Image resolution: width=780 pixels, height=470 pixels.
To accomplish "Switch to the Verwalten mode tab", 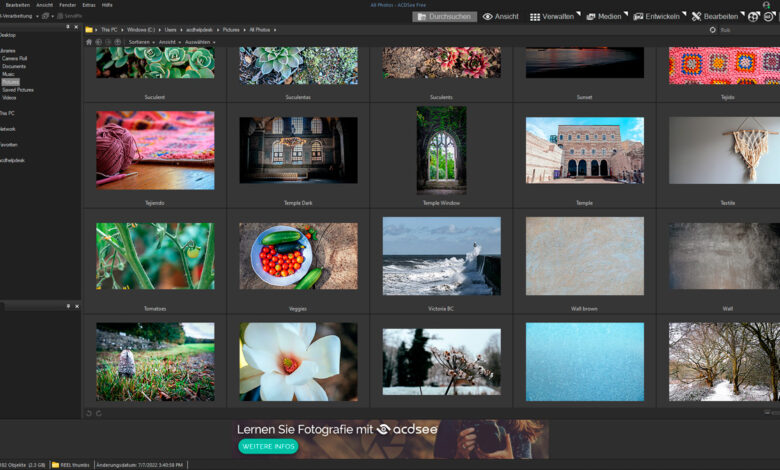I will (x=551, y=17).
